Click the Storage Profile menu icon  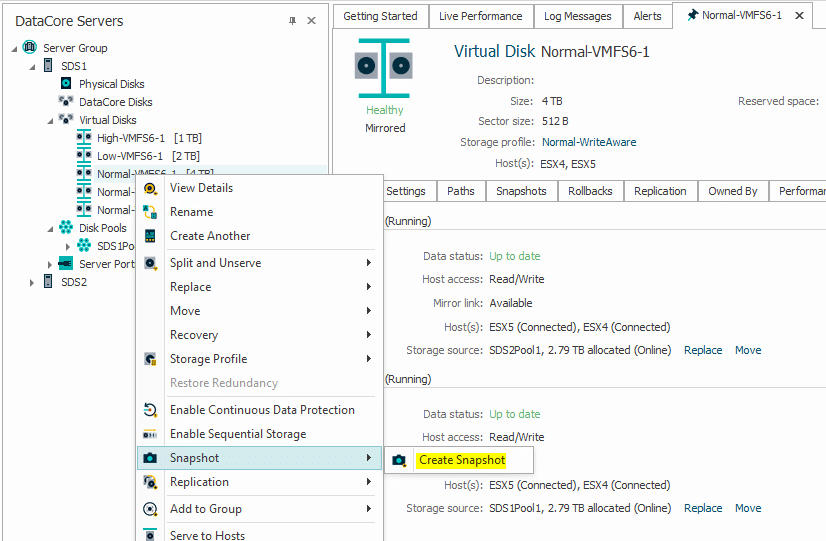click(x=150, y=359)
